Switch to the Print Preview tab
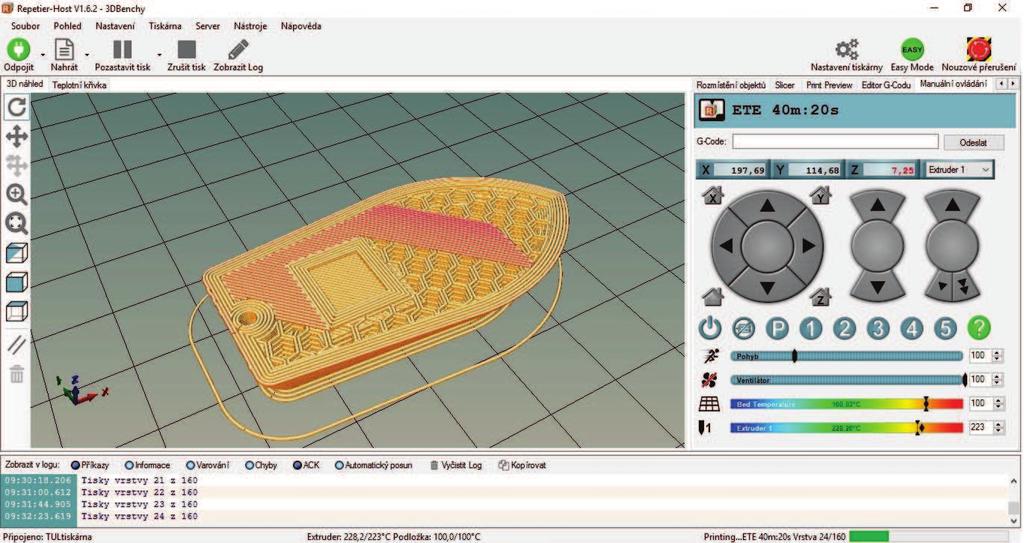1024x543 pixels. 829,85
